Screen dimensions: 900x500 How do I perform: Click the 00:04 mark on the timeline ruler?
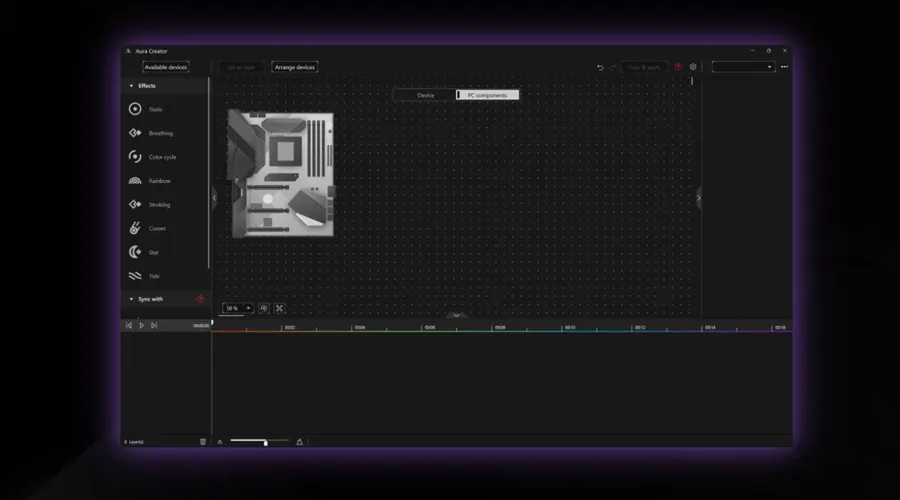point(360,327)
